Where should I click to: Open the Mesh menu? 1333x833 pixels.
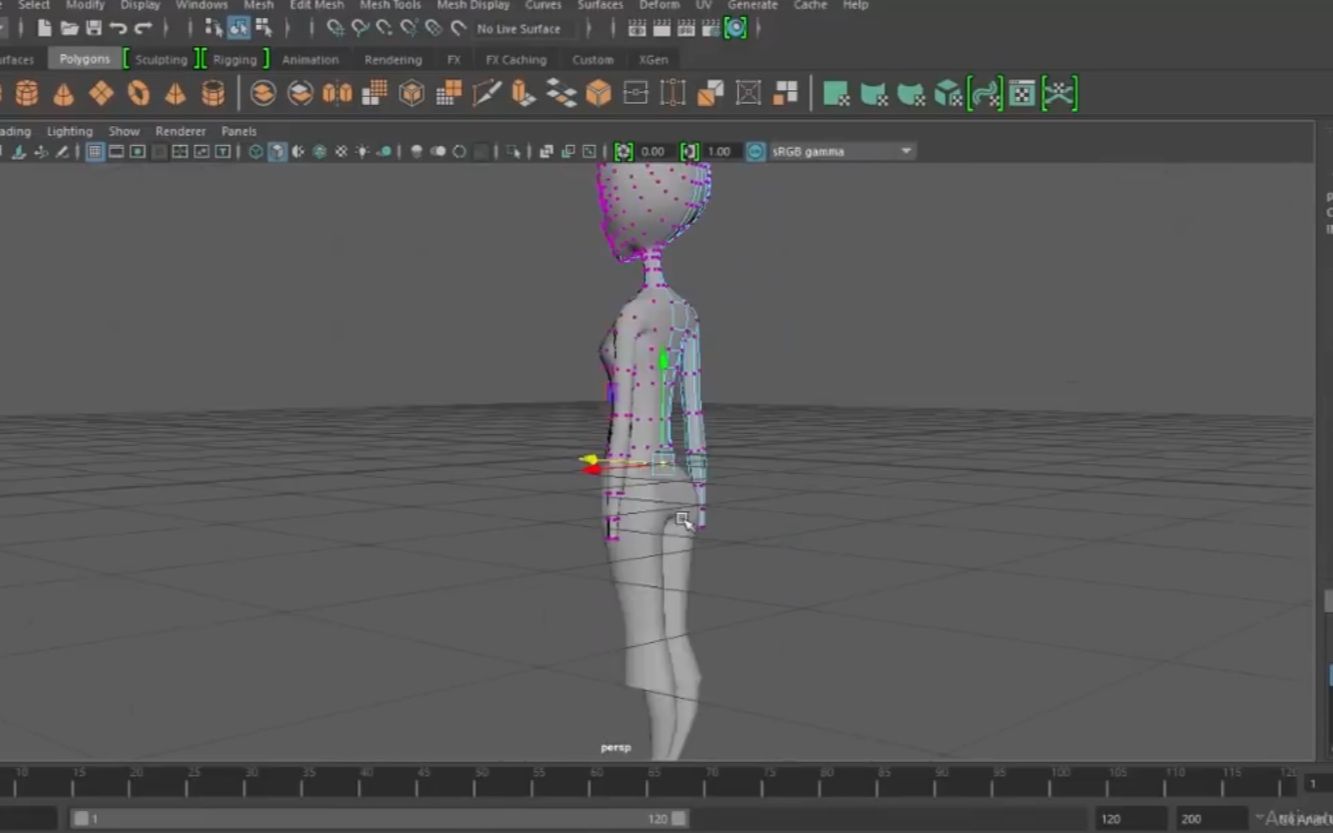coord(257,6)
